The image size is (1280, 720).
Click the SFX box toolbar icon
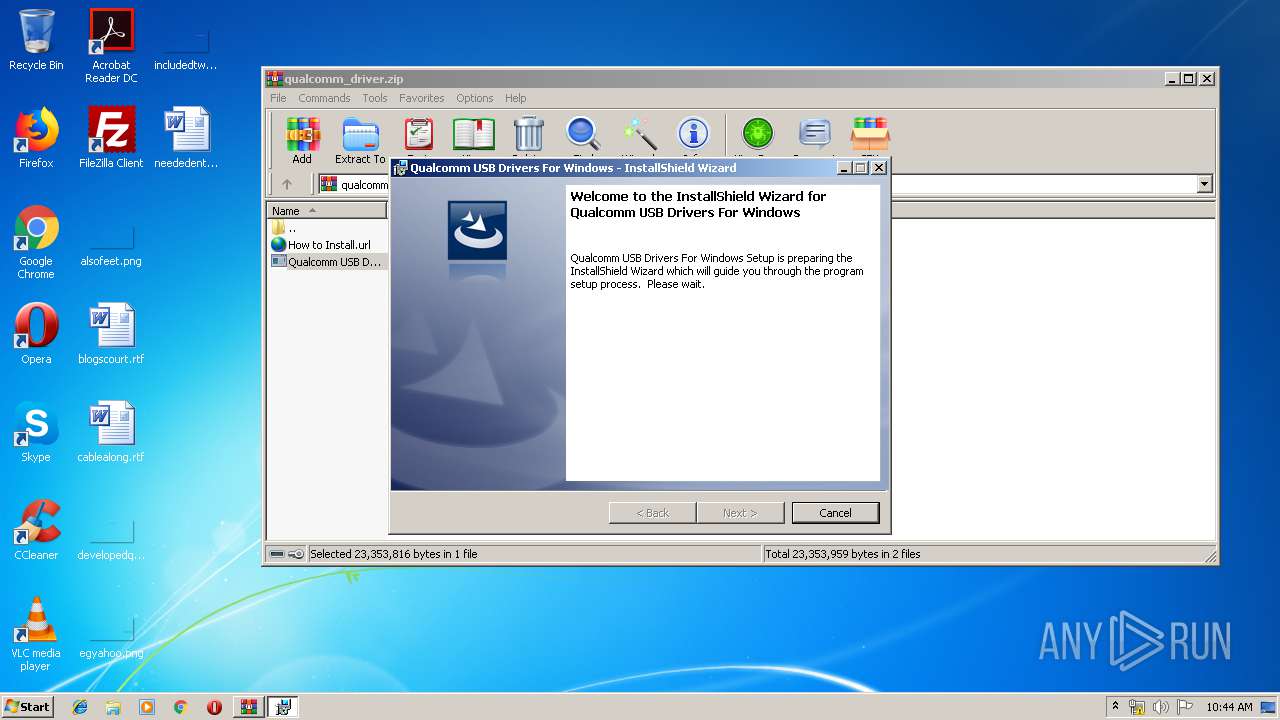click(870, 134)
